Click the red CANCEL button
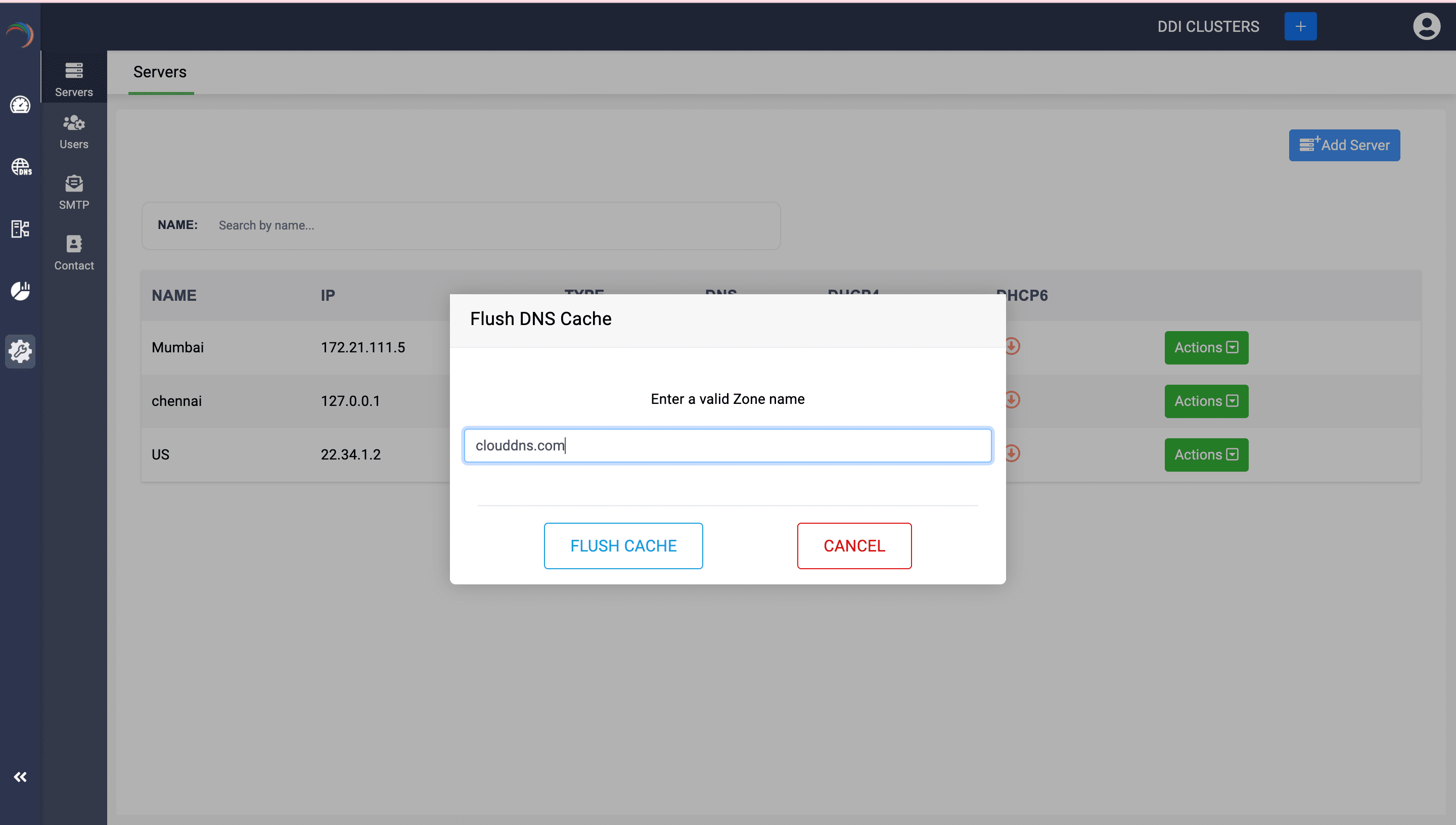1456x825 pixels. point(854,545)
